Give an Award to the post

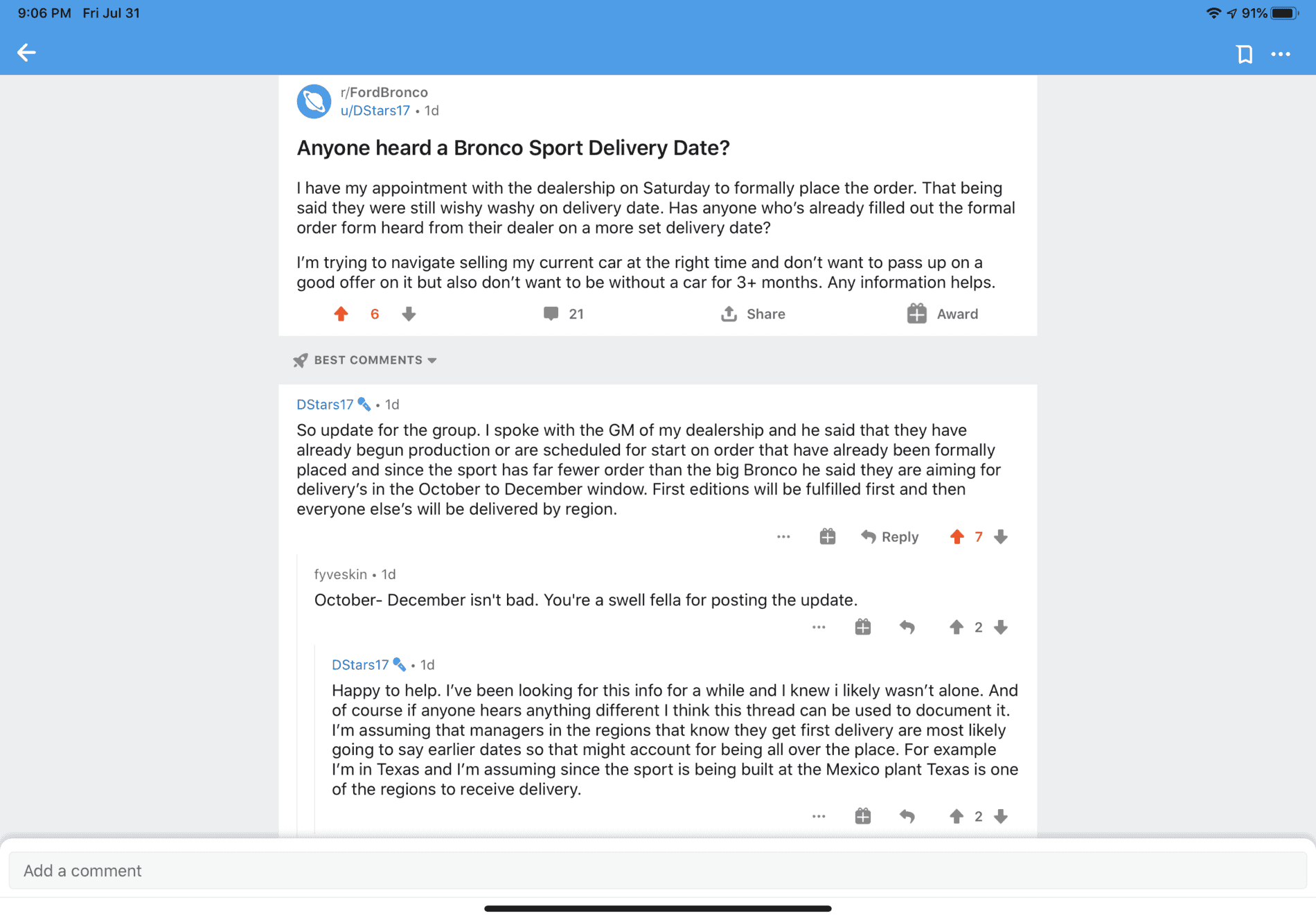[x=942, y=314]
